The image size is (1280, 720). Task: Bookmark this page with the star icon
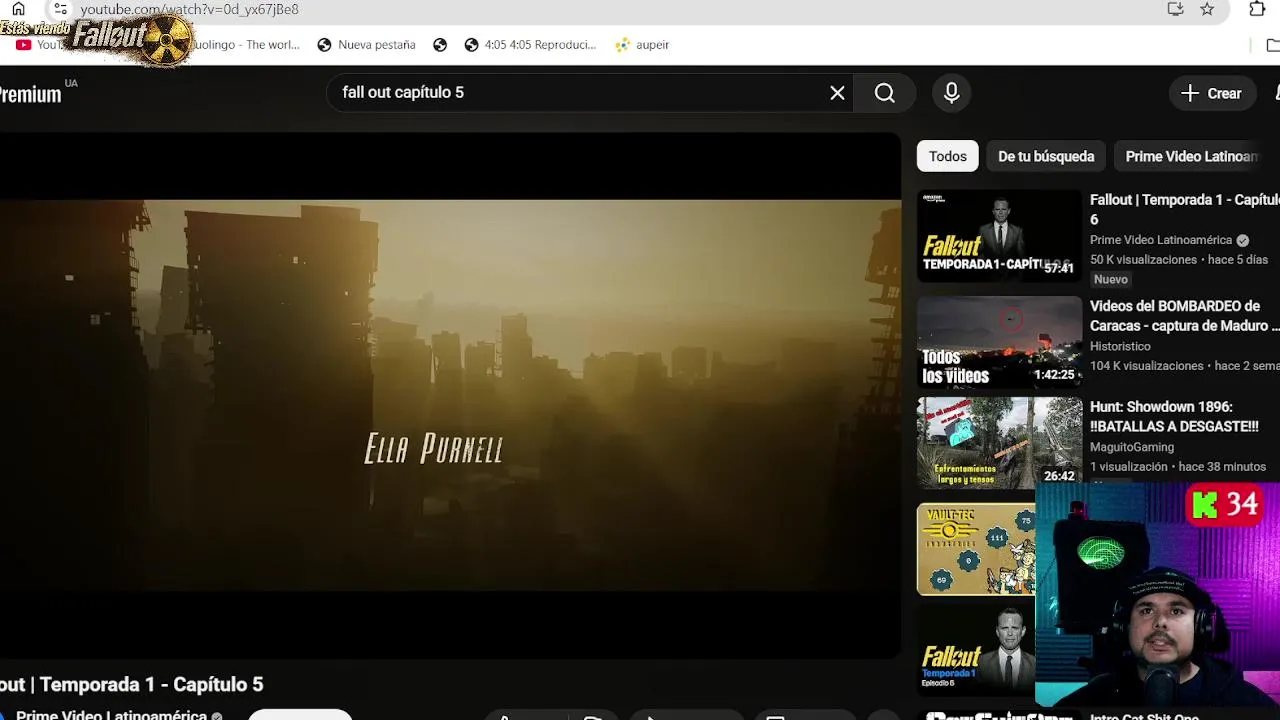point(1207,9)
